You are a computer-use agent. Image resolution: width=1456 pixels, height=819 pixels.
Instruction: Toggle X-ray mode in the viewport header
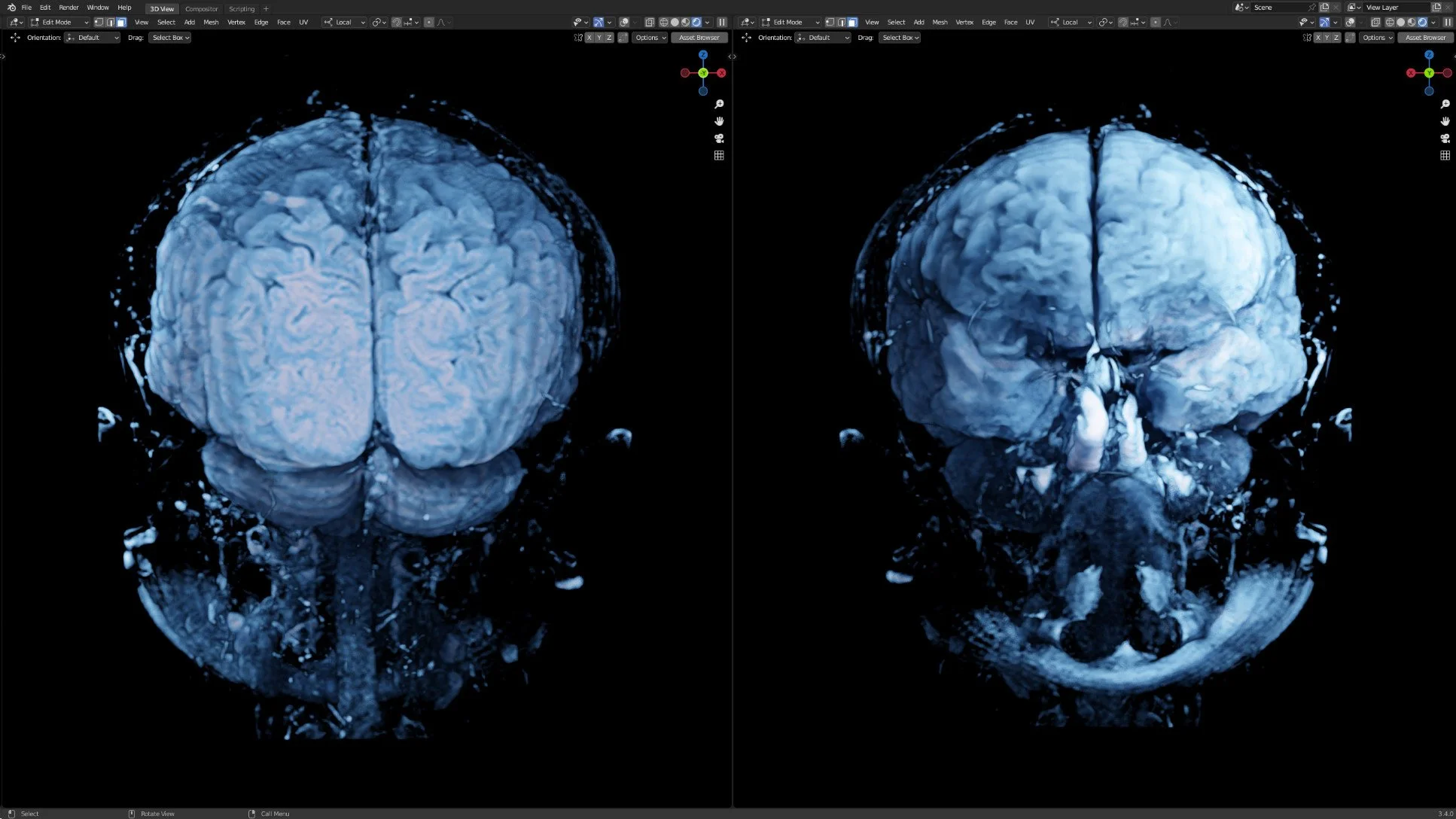(650, 22)
